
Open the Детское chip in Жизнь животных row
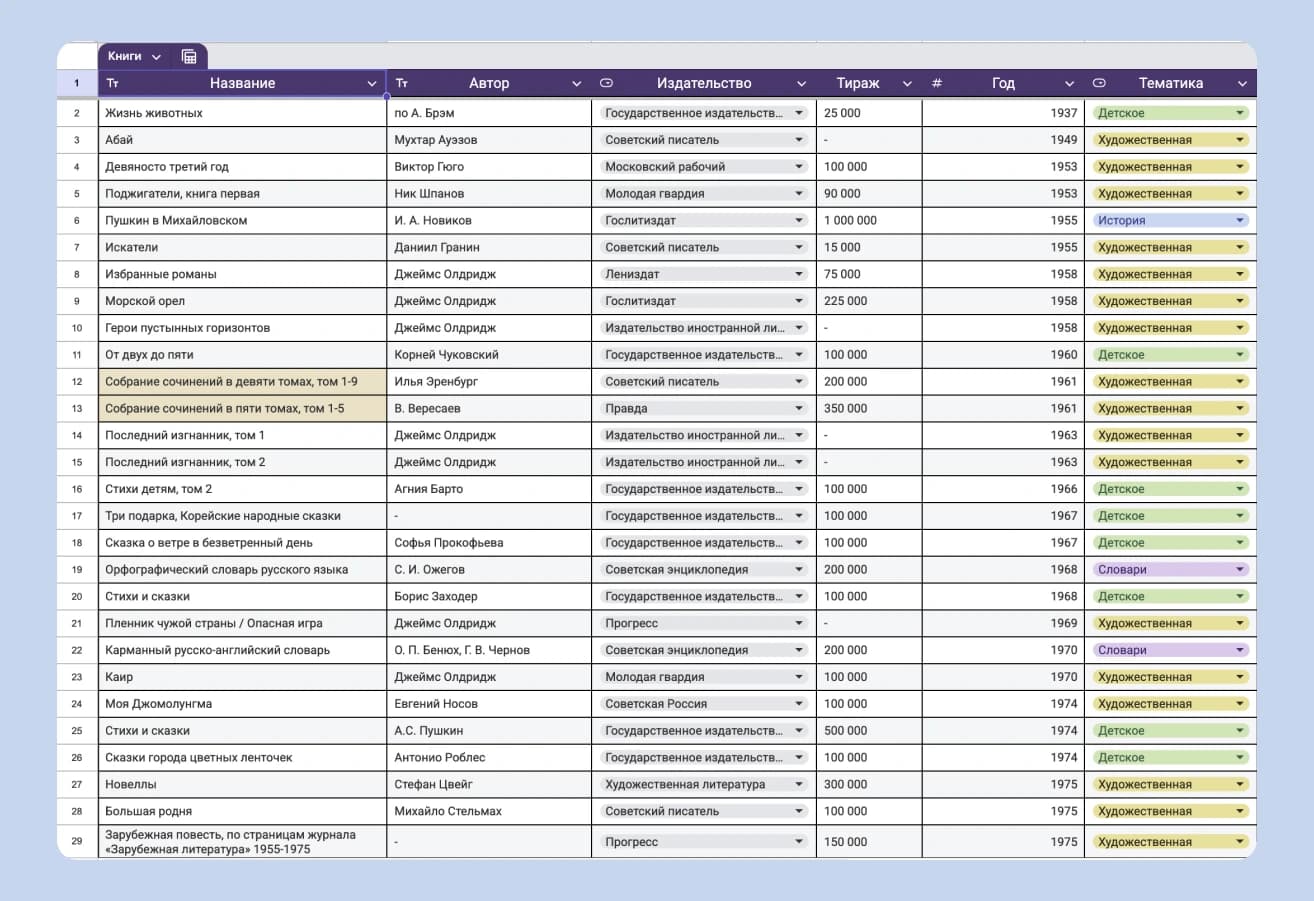click(1170, 113)
